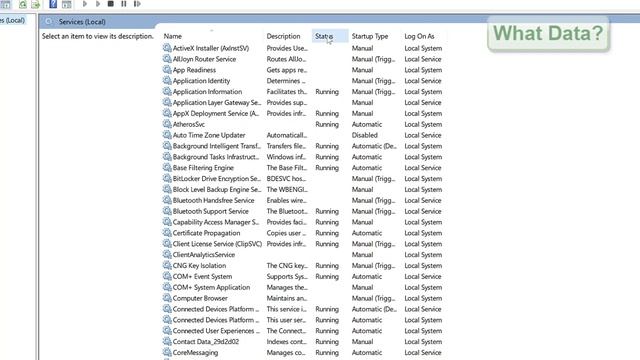The image size is (640, 360).
Task: Click 'Running' status of Bluetooth Support Service
Action: (327, 211)
